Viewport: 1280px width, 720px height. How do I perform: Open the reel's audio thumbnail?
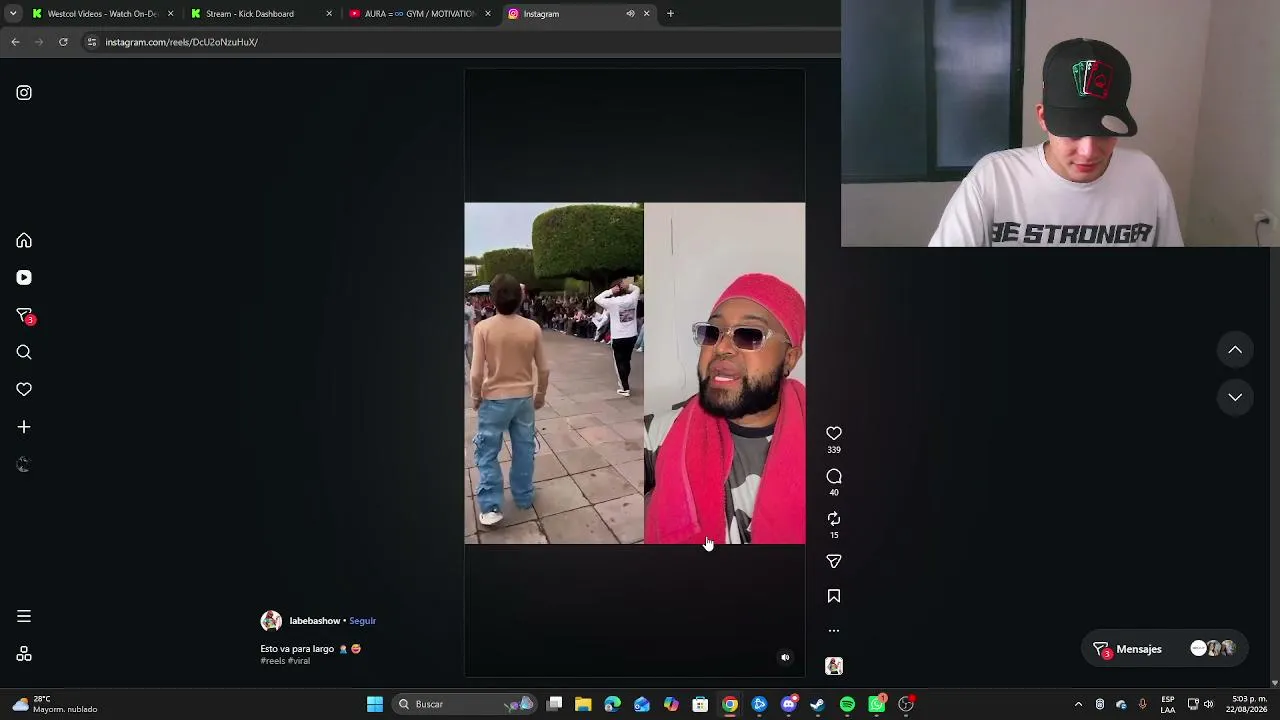[834, 666]
